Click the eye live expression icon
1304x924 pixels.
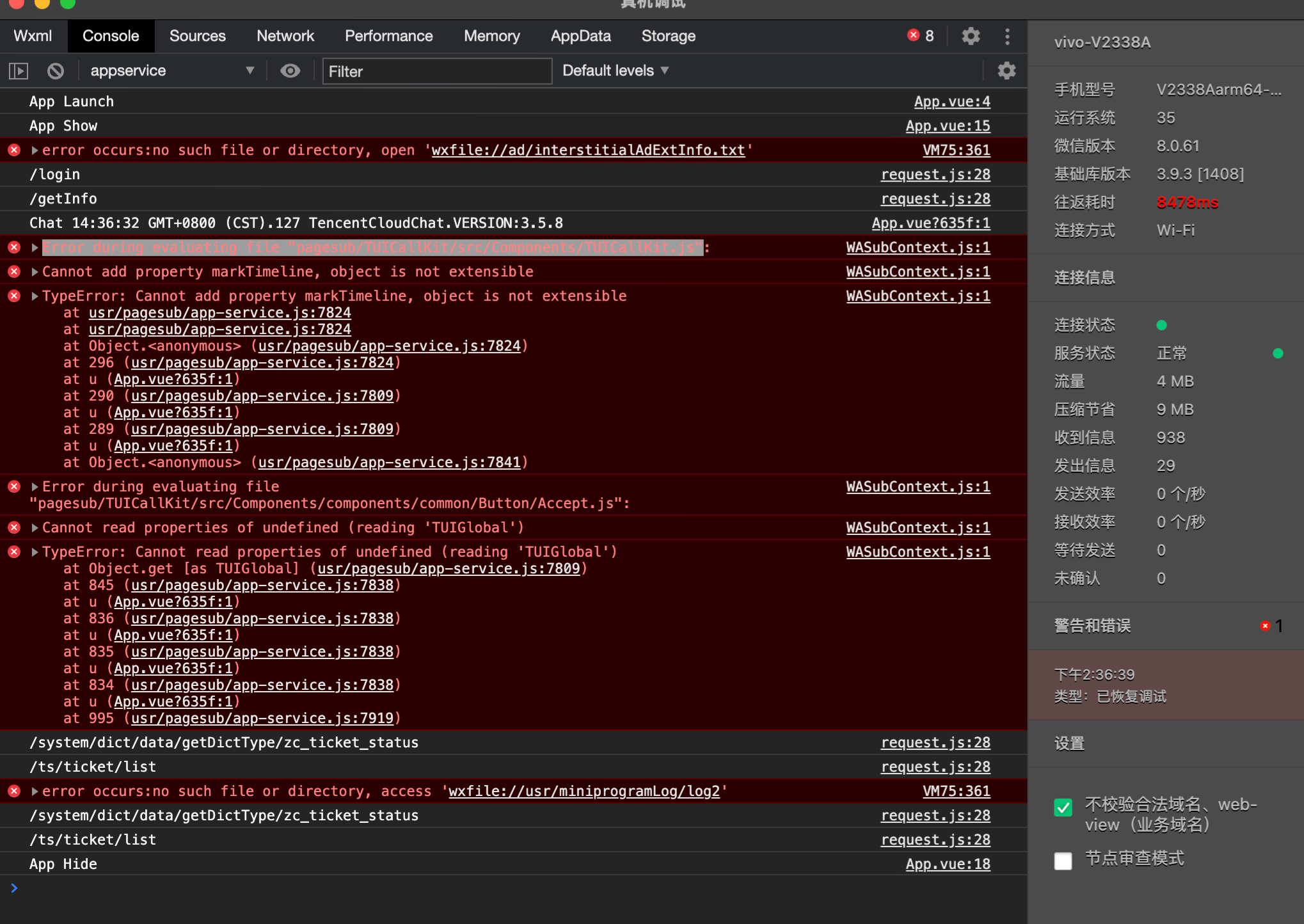[x=290, y=71]
